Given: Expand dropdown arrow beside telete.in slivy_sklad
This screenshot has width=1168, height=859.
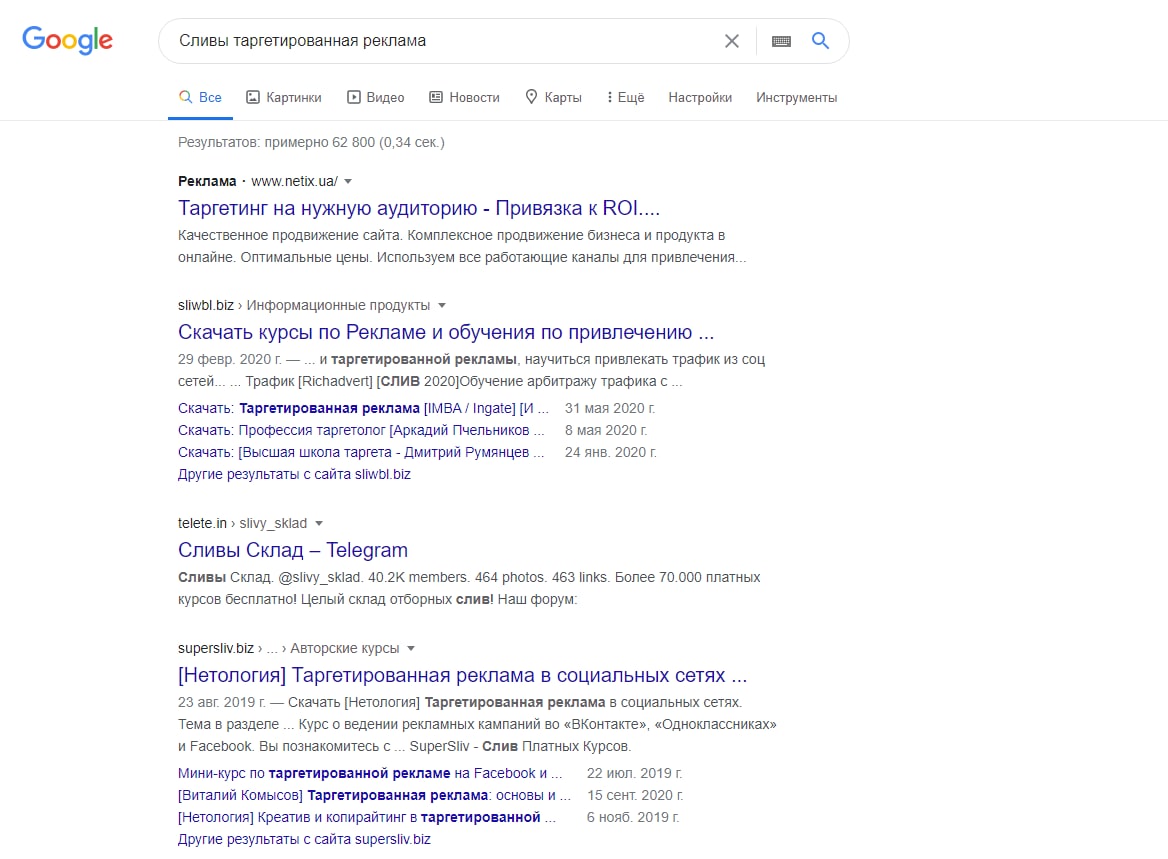Looking at the screenshot, I should point(319,523).
